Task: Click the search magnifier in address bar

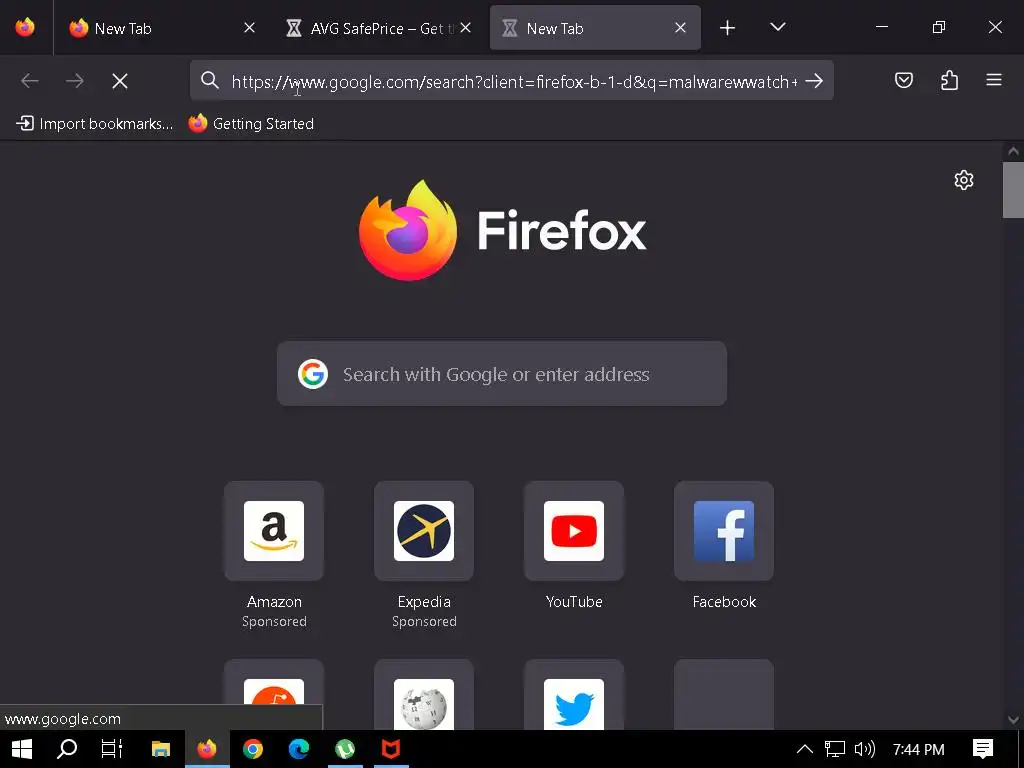Action: tap(210, 80)
